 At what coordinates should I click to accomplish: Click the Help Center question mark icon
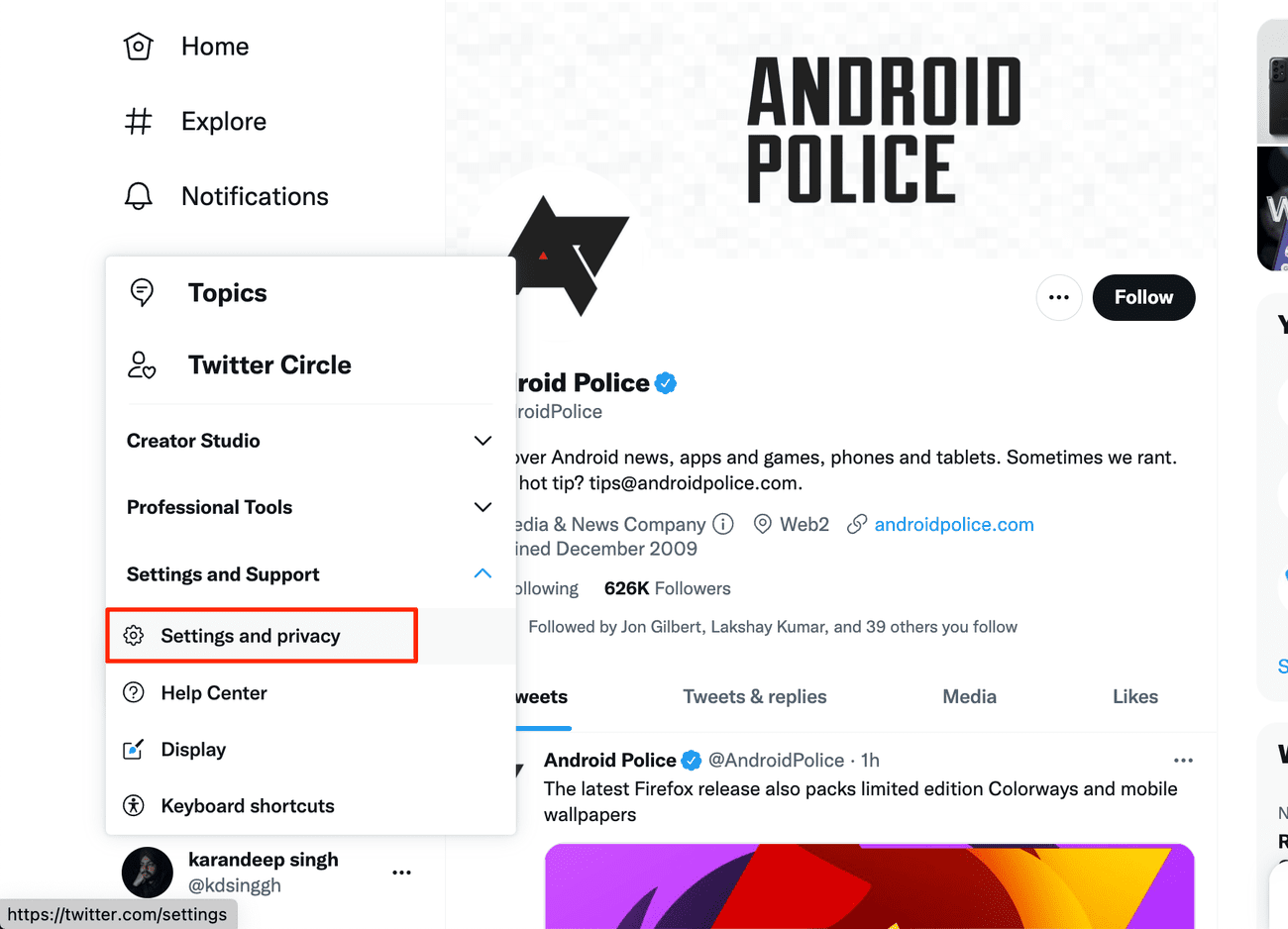(134, 692)
